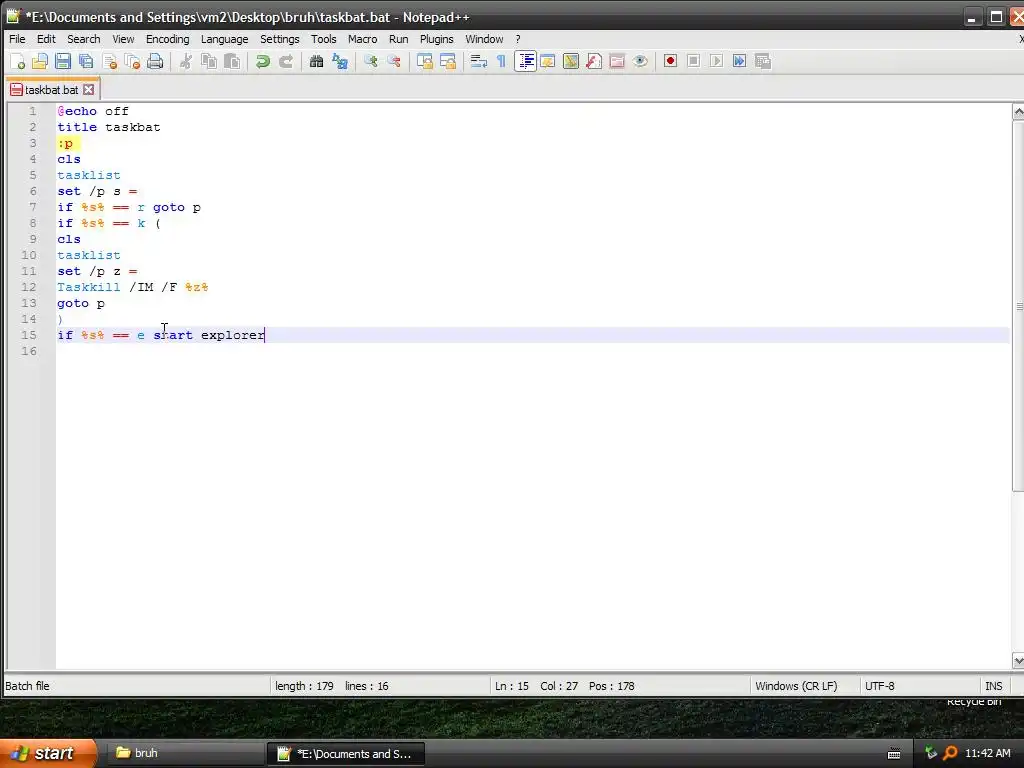Toggle show all characters pilcrow icon
1024x768 pixels.
point(502,61)
